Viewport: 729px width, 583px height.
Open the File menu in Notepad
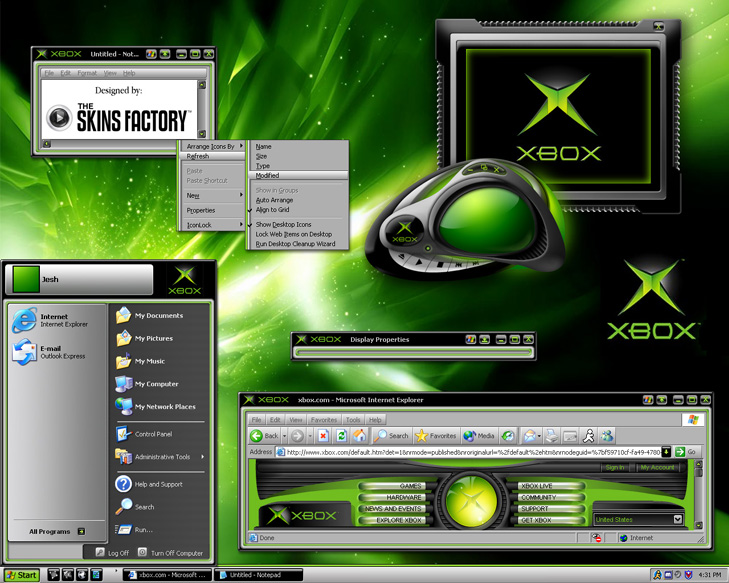point(49,73)
